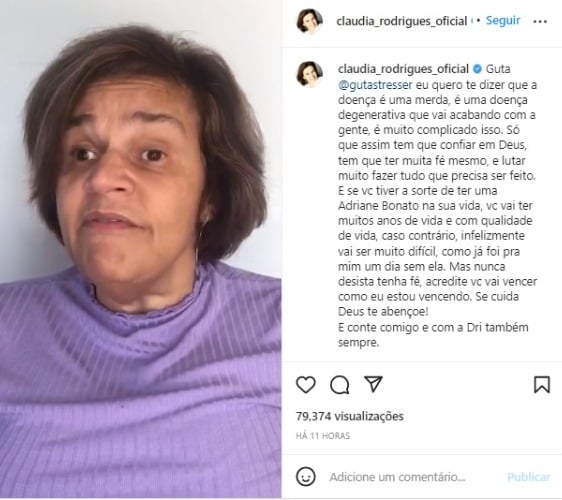Open claudia_rodrigues_oficial username in the header
562x500 pixels.
402,21
